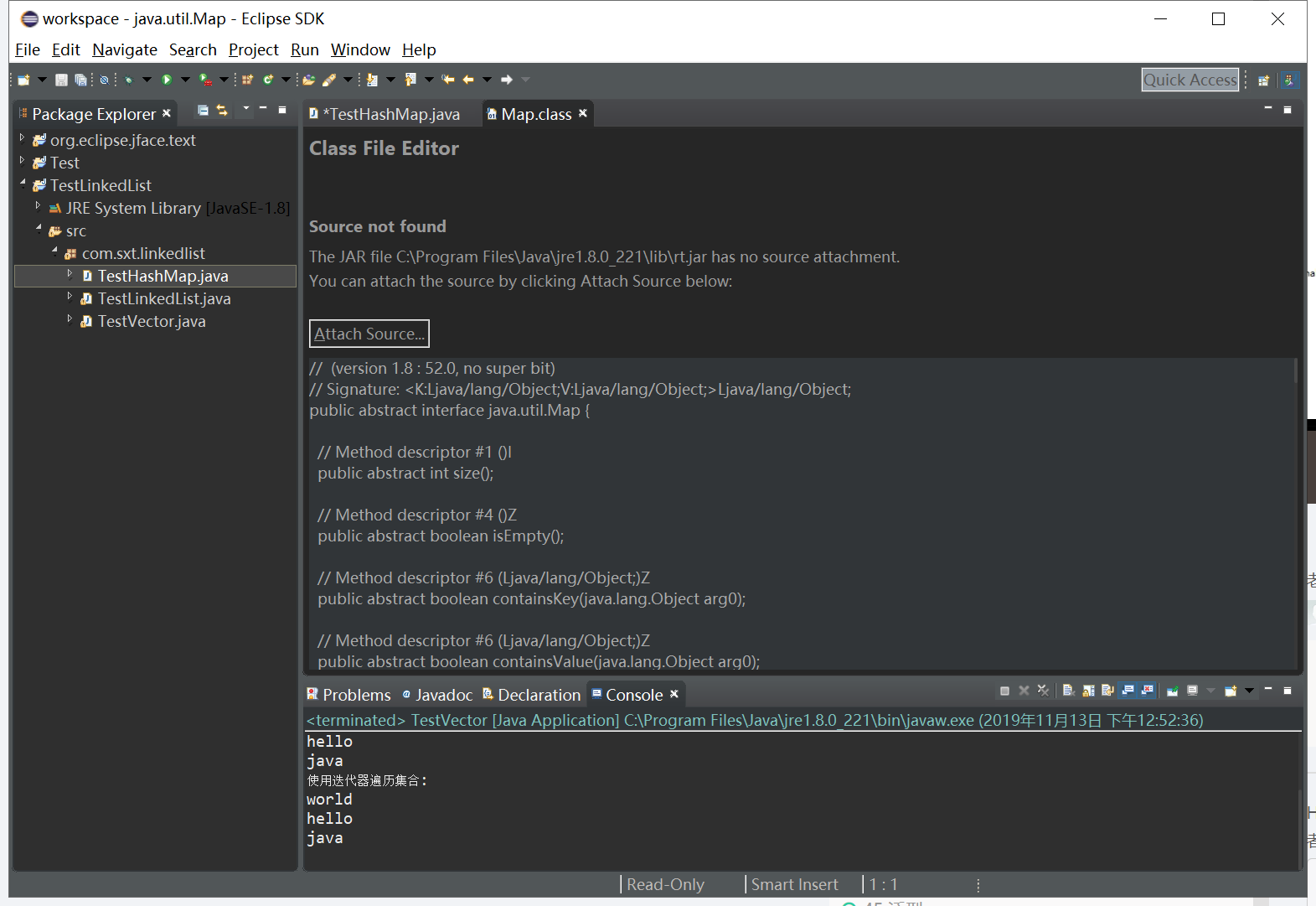The height and width of the screenshot is (906, 1316).
Task: Click the Open Perspective icon
Action: (1264, 80)
